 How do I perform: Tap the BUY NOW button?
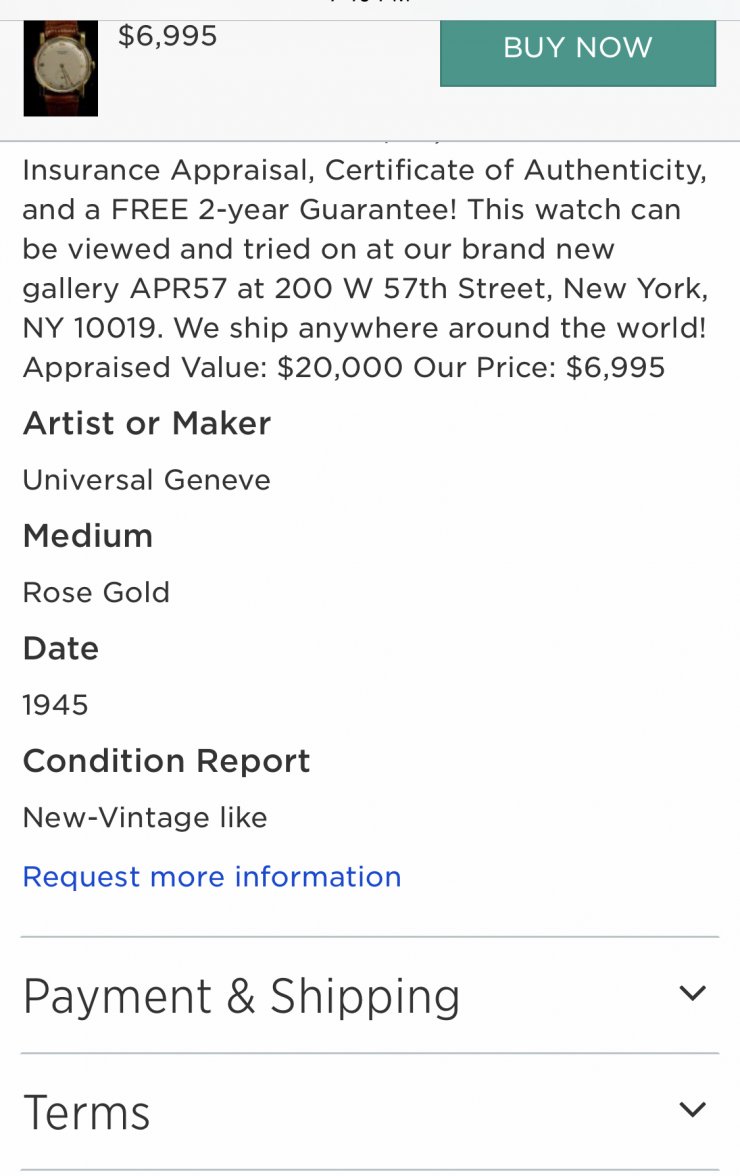pos(577,52)
